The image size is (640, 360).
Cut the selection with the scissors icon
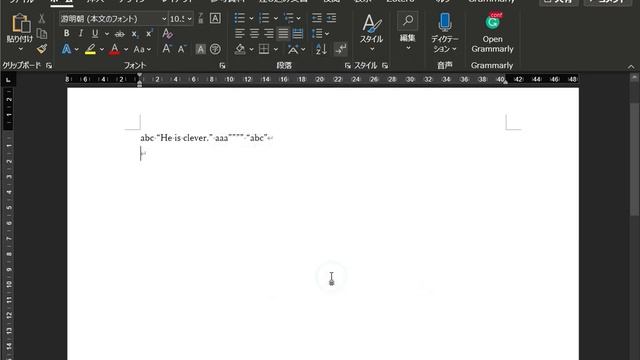42,19
